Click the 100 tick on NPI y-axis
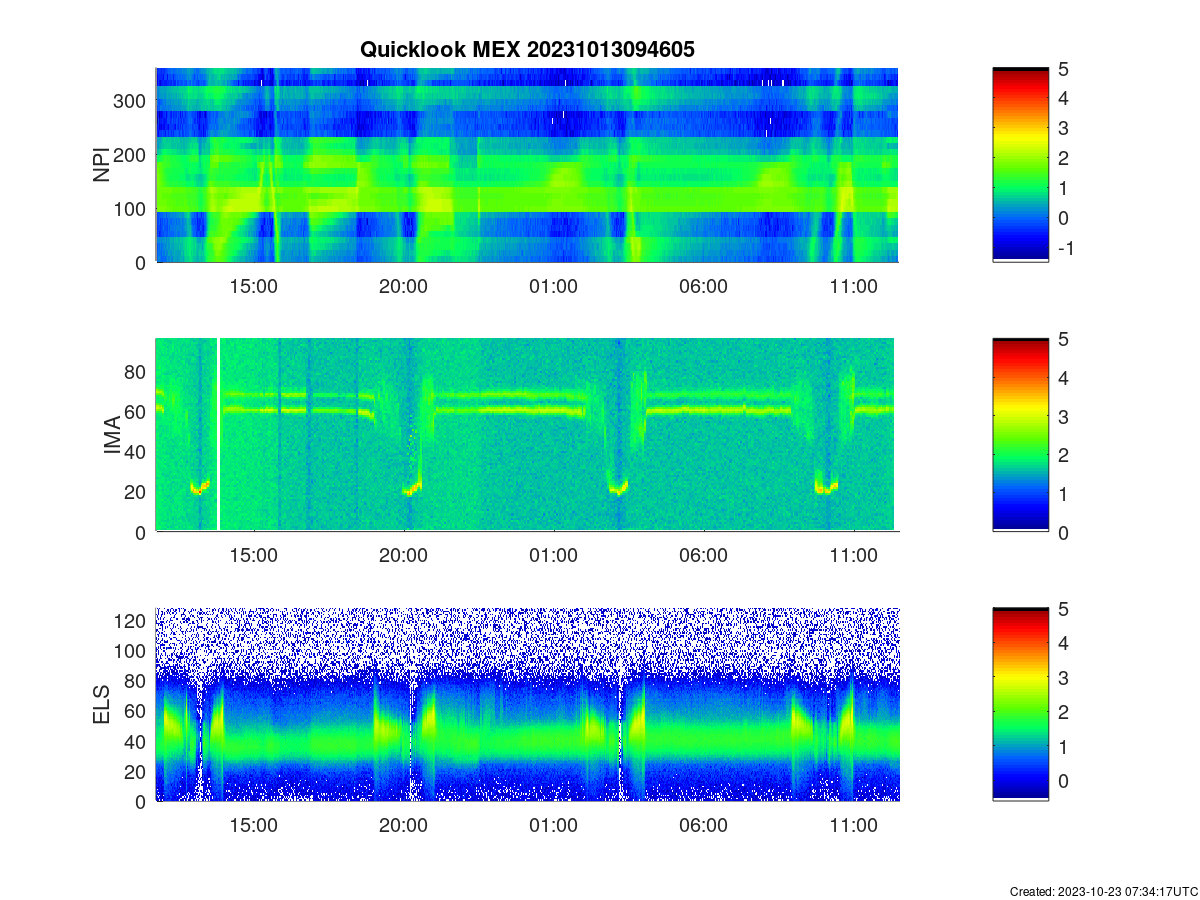Viewport: 1200px width, 900px height. tap(132, 208)
